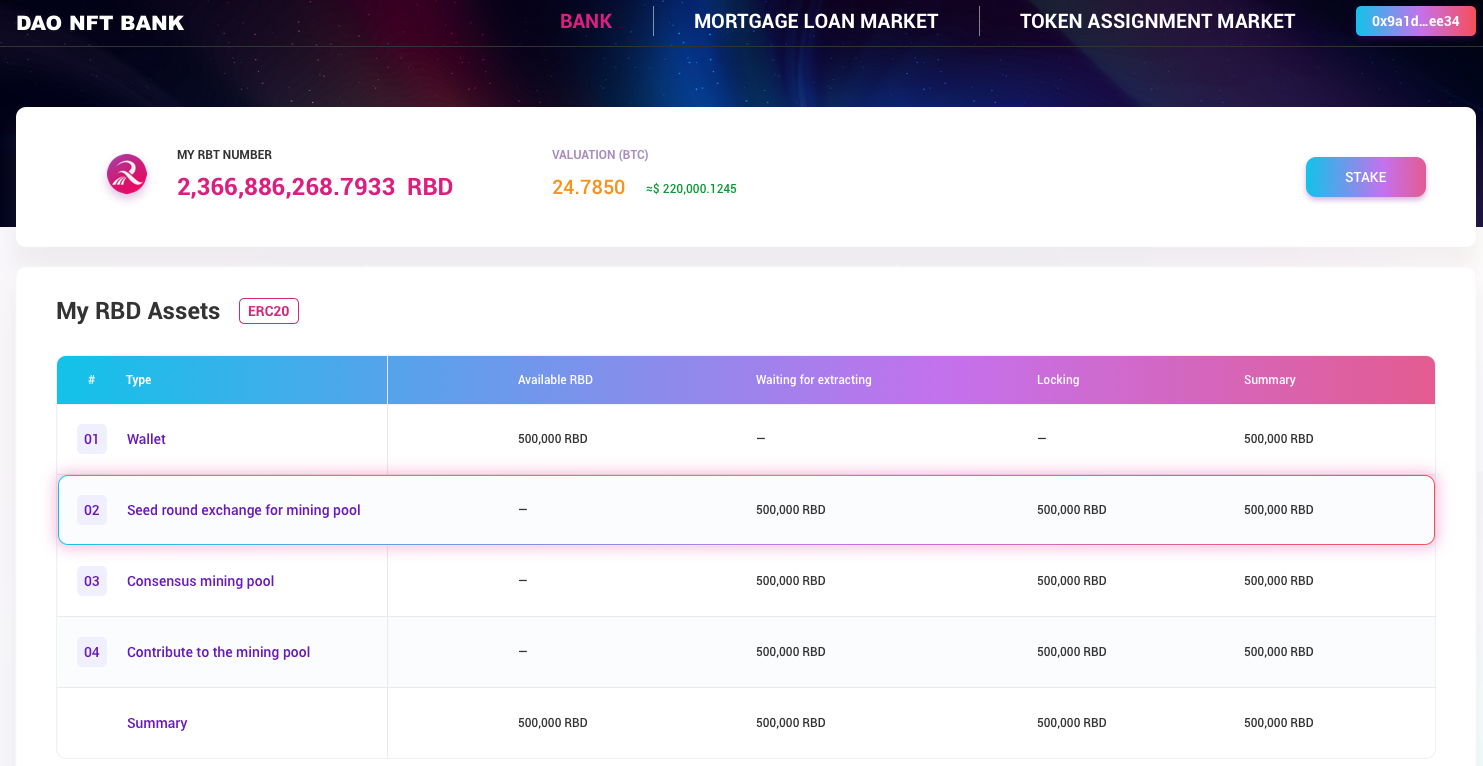Screen dimensions: 1483x766
Task: Click the pink RBD token logo icon
Action: tap(127, 175)
